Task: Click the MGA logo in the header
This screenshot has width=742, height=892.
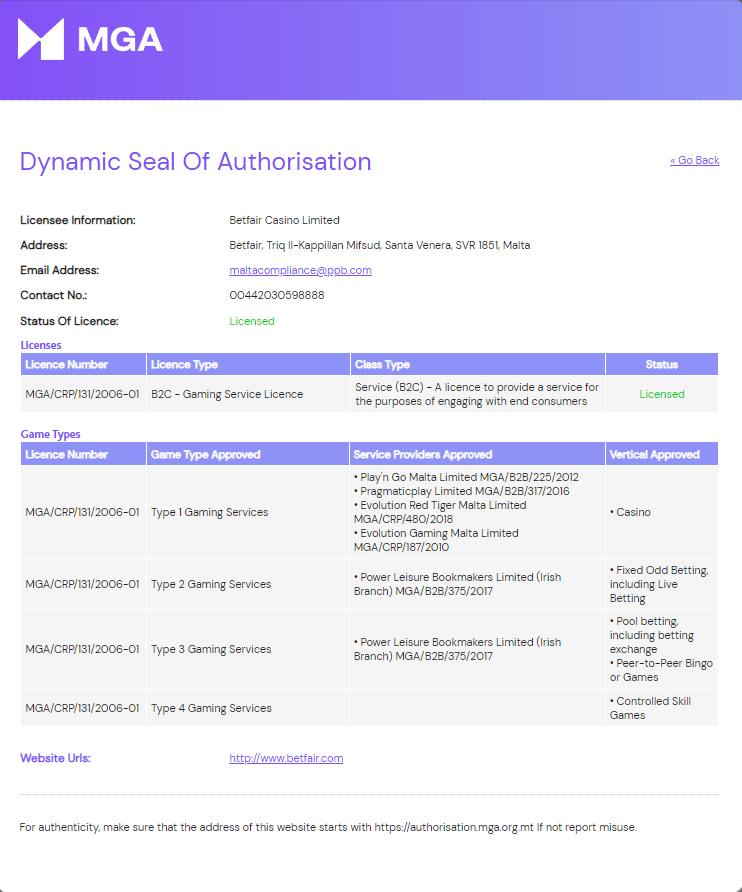Action: 90,39
